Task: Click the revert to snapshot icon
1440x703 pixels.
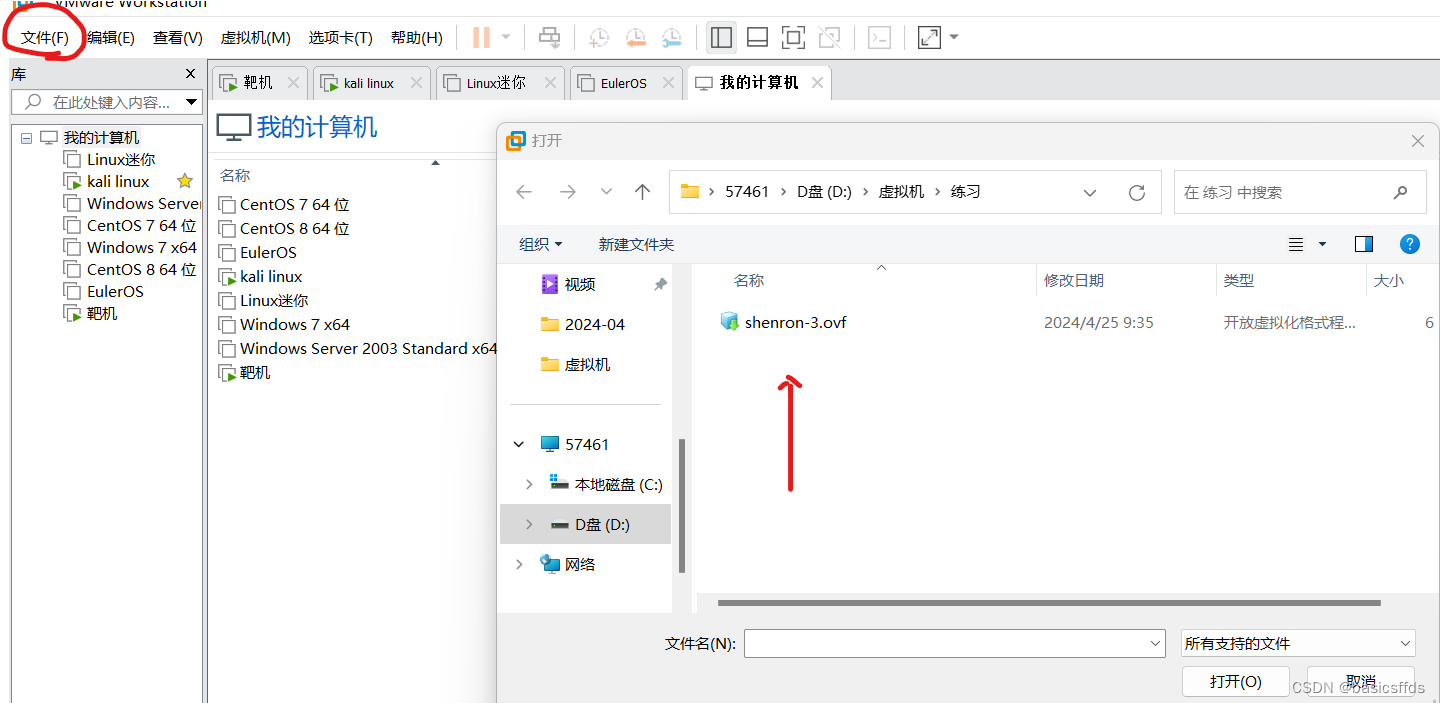Action: point(635,38)
